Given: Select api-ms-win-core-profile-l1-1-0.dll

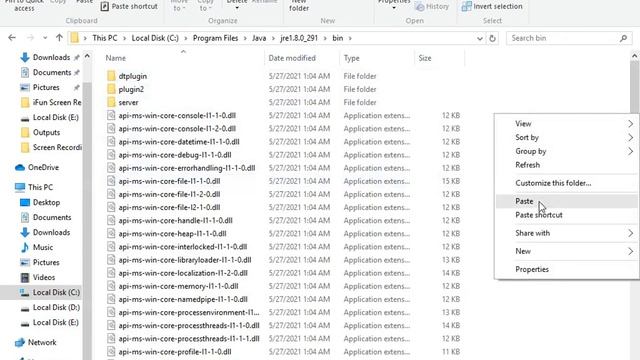Looking at the screenshot, I should [x=175, y=351].
